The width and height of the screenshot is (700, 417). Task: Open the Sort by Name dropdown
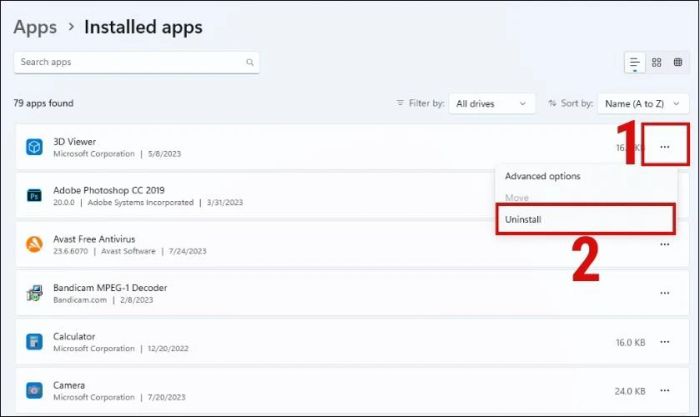tap(643, 104)
